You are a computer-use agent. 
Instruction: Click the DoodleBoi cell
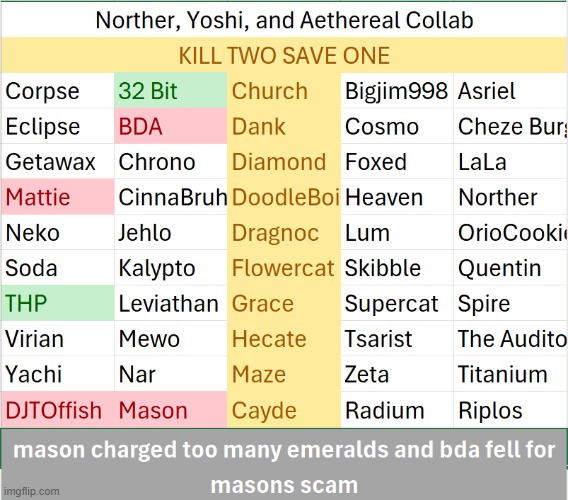click(284, 197)
